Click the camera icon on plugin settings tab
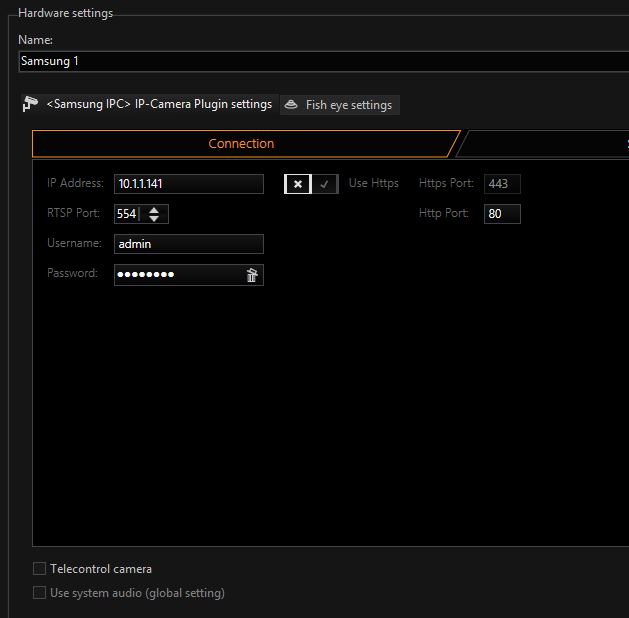 point(31,104)
